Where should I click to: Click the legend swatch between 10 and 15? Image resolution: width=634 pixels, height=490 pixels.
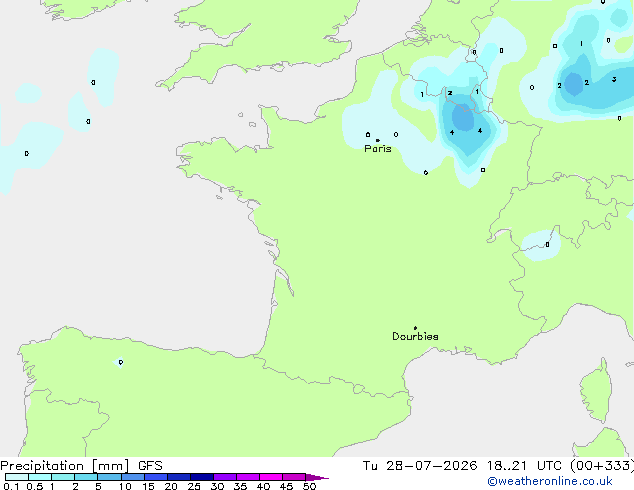133,477
